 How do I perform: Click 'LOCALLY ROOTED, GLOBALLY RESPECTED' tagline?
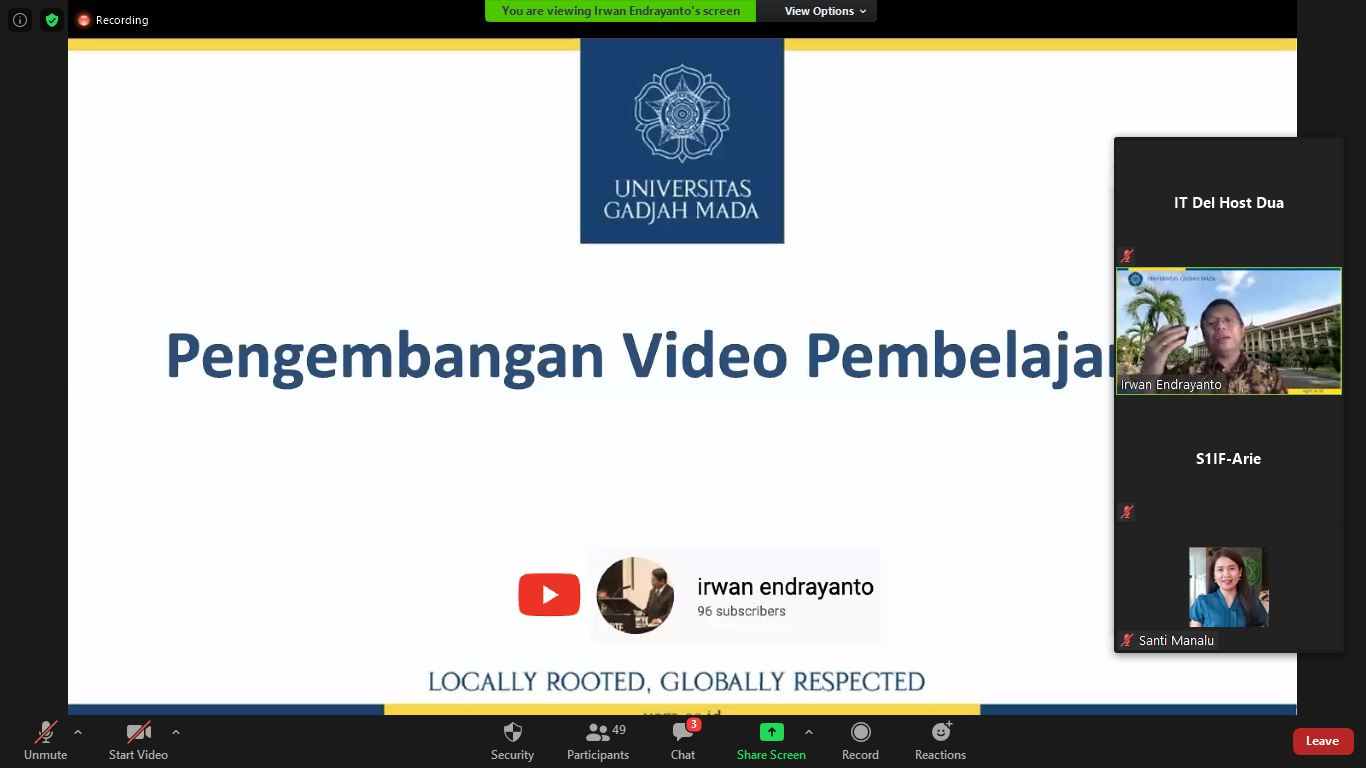676,682
